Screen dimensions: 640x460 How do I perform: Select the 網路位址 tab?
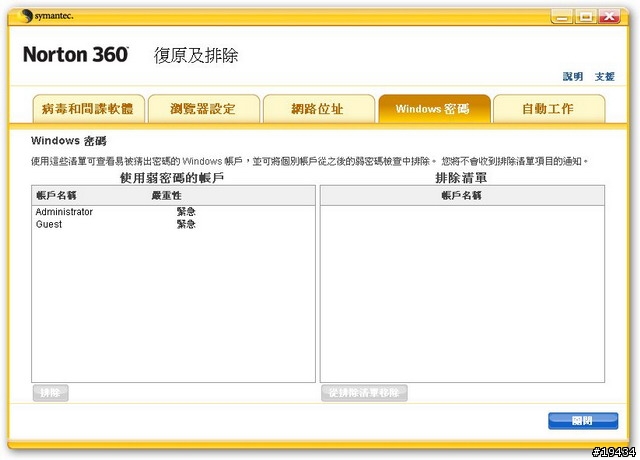click(x=319, y=109)
